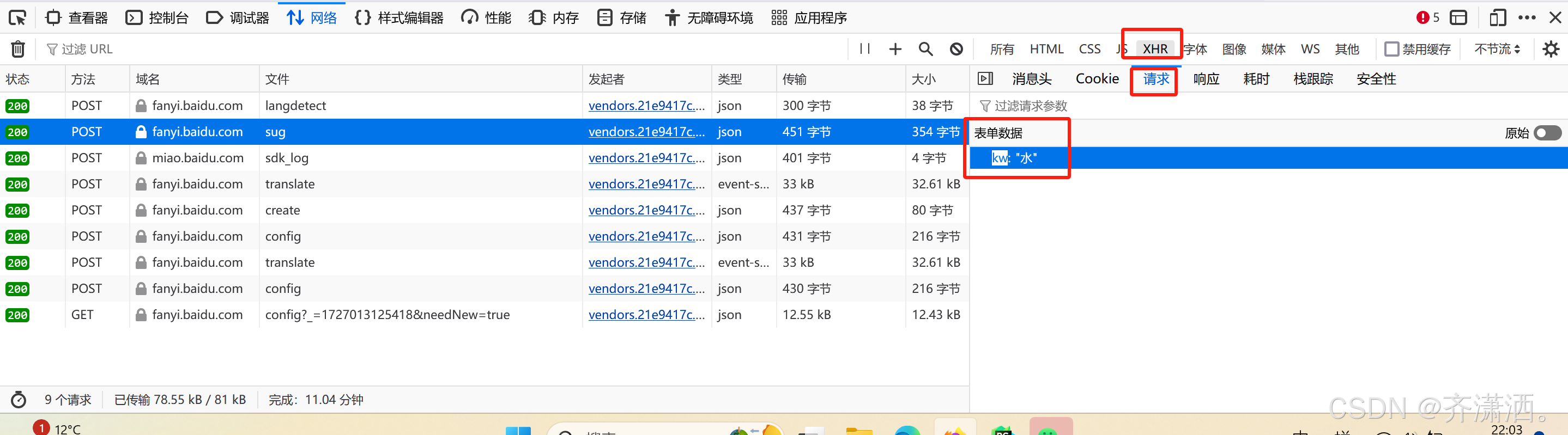Open the 请求 request tab
The width and height of the screenshot is (1568, 435).
click(1156, 78)
